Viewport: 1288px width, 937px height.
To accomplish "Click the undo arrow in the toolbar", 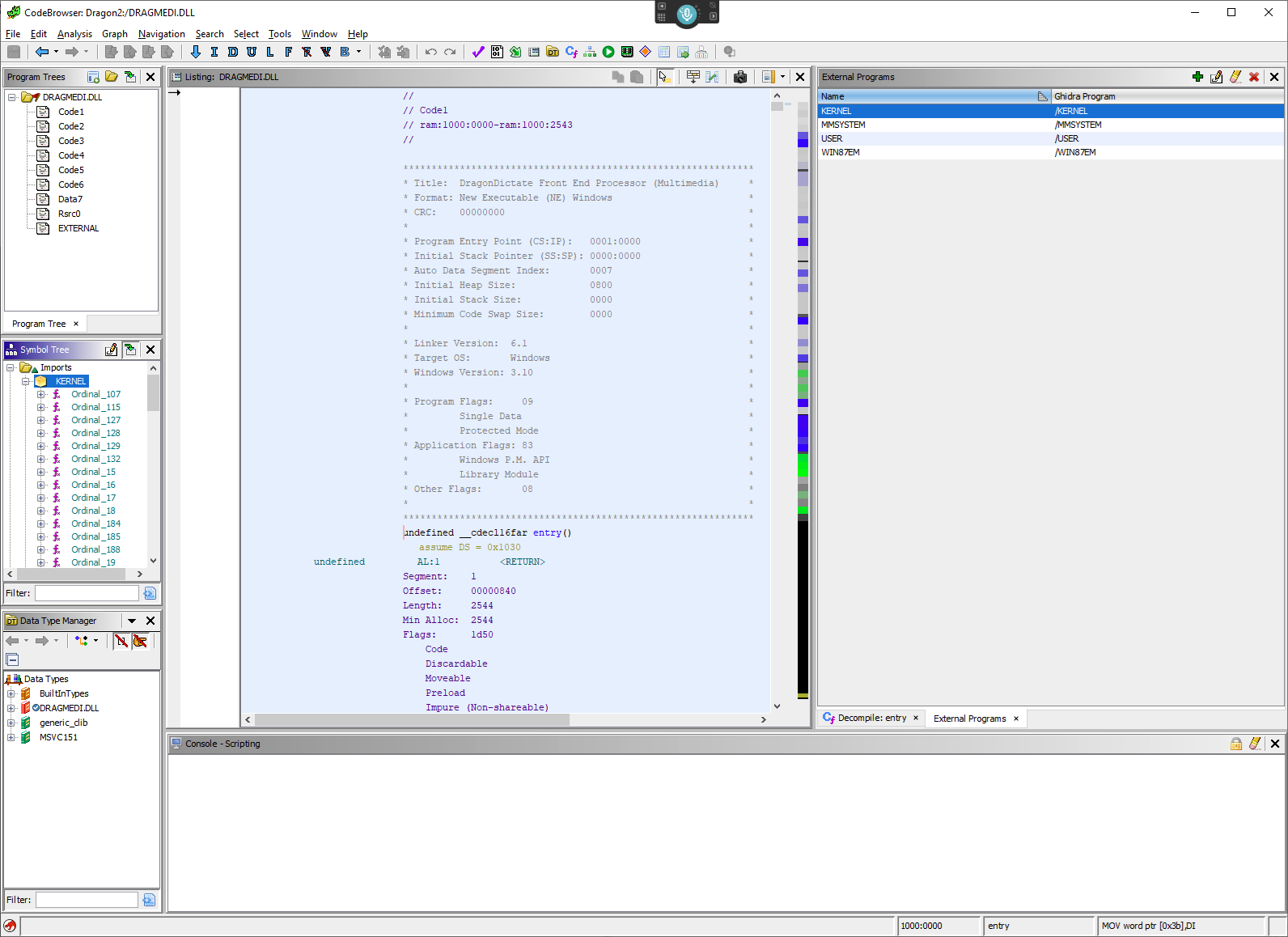I will (431, 52).
